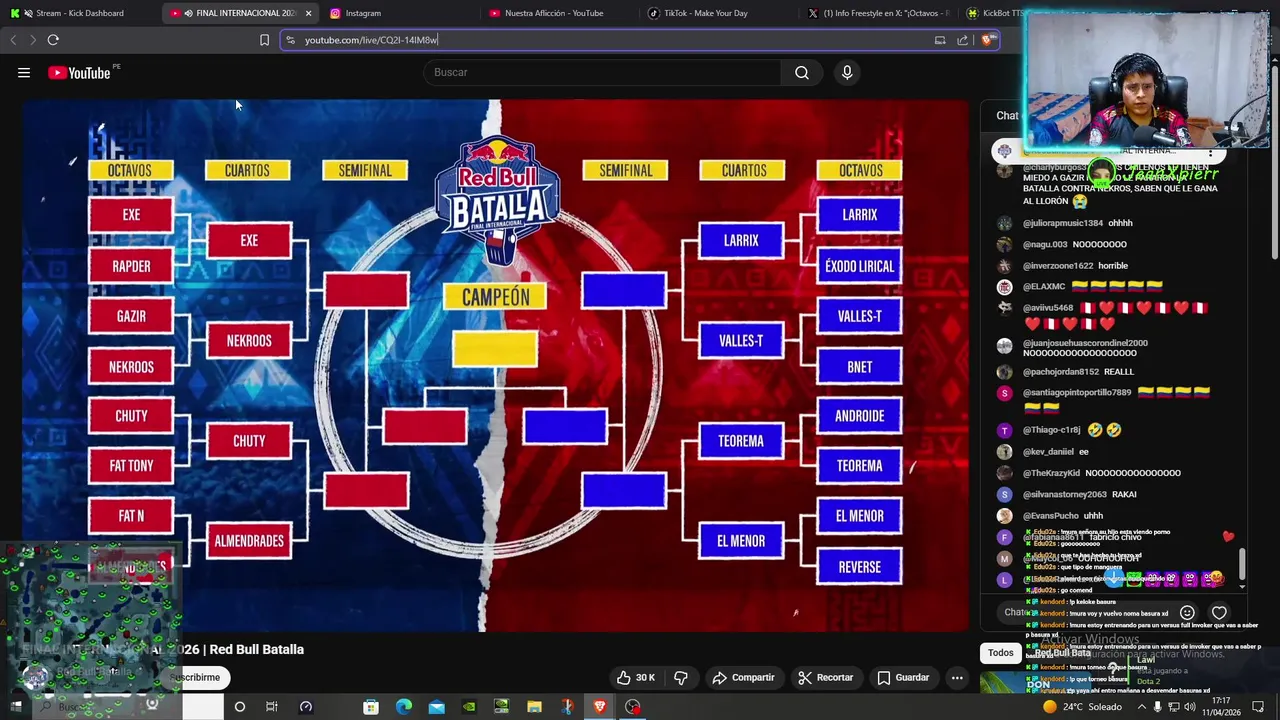Viewport: 1280px width, 720px height.
Task: Open the more actions three-dot menu
Action: coord(957,677)
